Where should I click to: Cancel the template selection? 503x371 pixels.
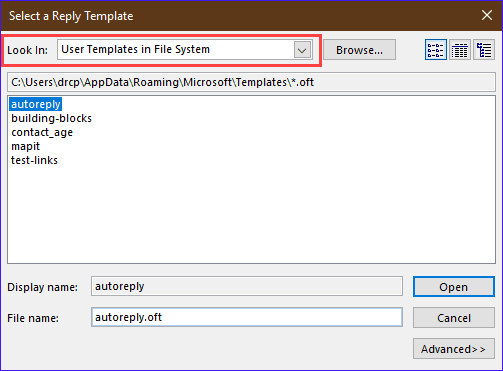(x=454, y=318)
